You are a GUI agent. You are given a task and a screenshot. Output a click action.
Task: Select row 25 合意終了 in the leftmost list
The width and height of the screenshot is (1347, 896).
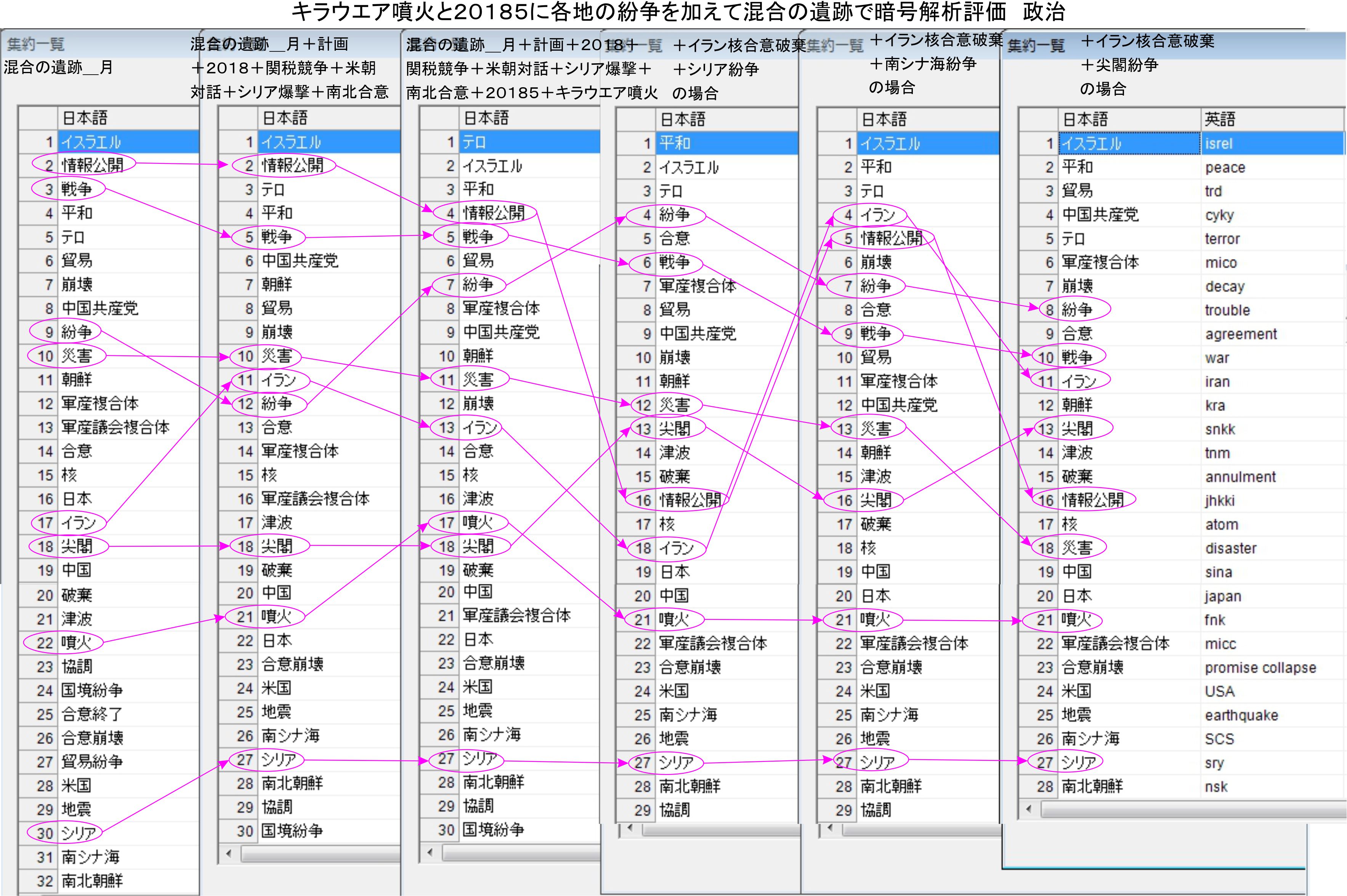[91, 714]
